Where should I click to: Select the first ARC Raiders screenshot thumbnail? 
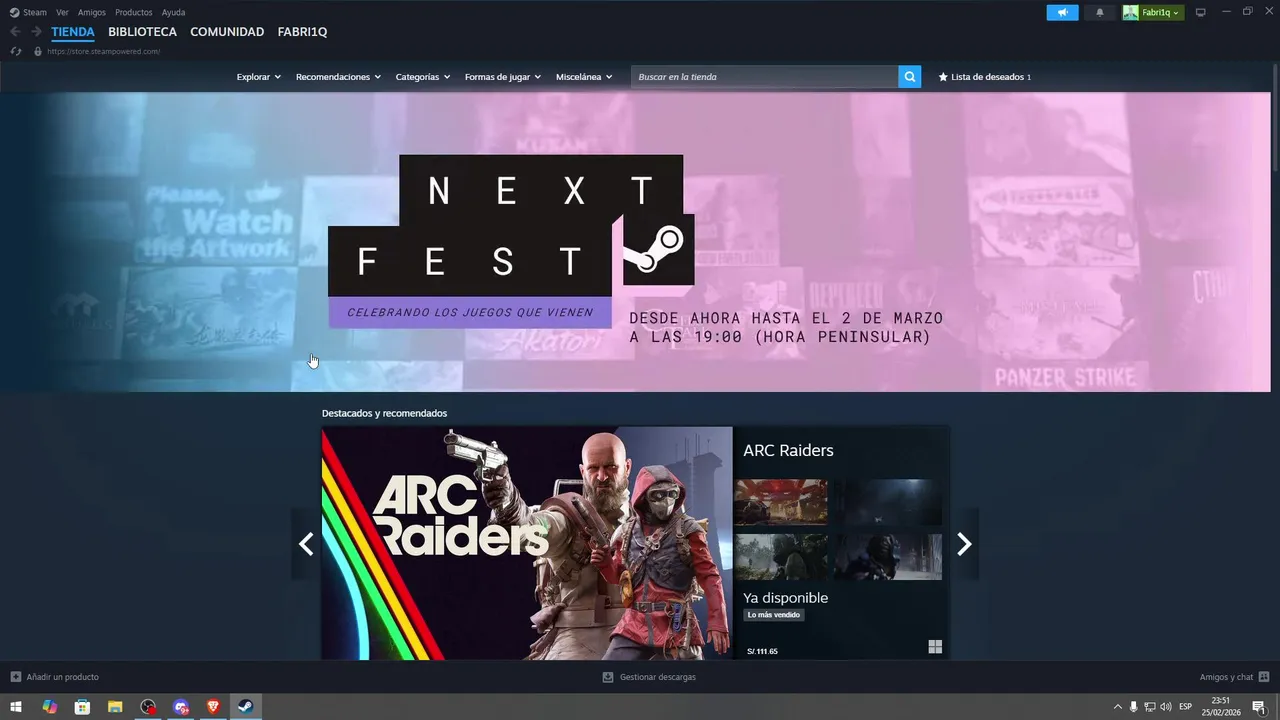tap(781, 502)
